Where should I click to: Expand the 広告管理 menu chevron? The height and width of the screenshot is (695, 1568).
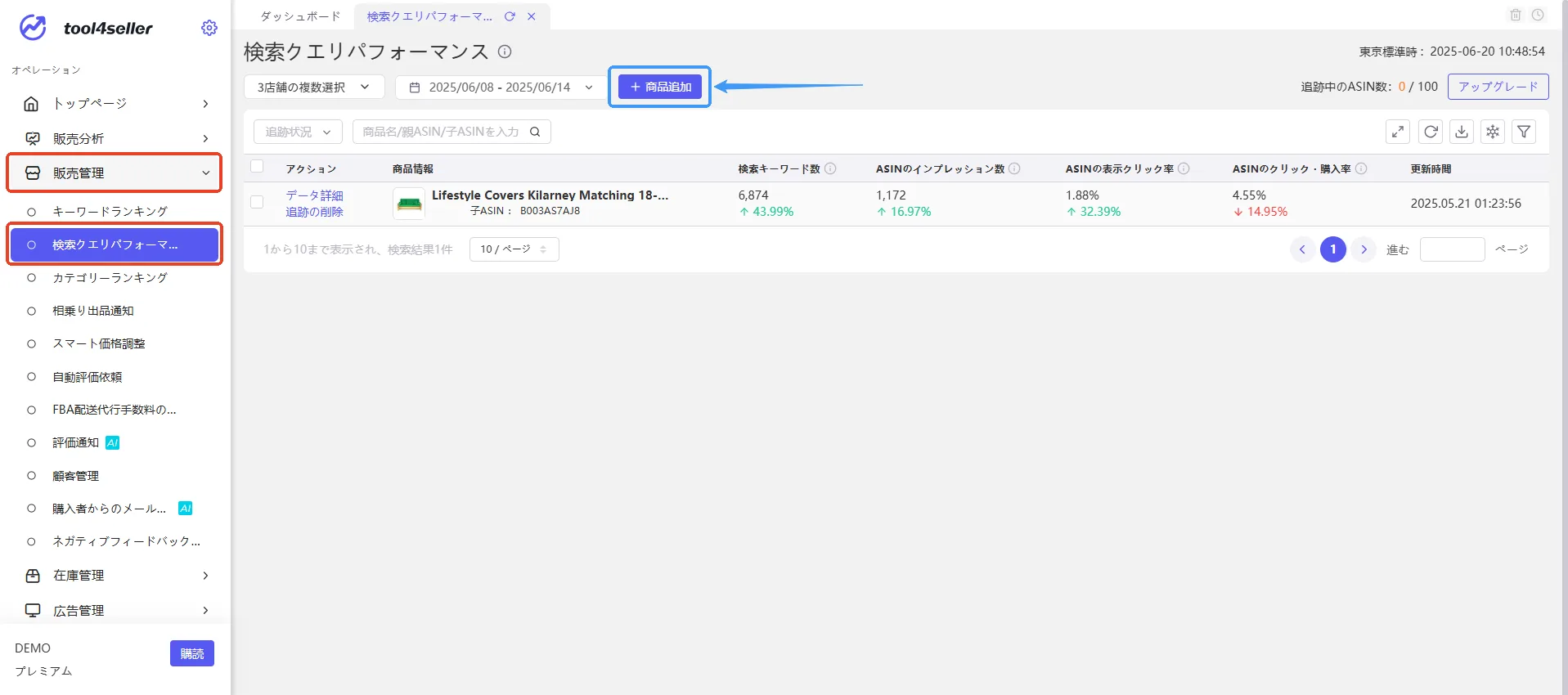(x=205, y=611)
